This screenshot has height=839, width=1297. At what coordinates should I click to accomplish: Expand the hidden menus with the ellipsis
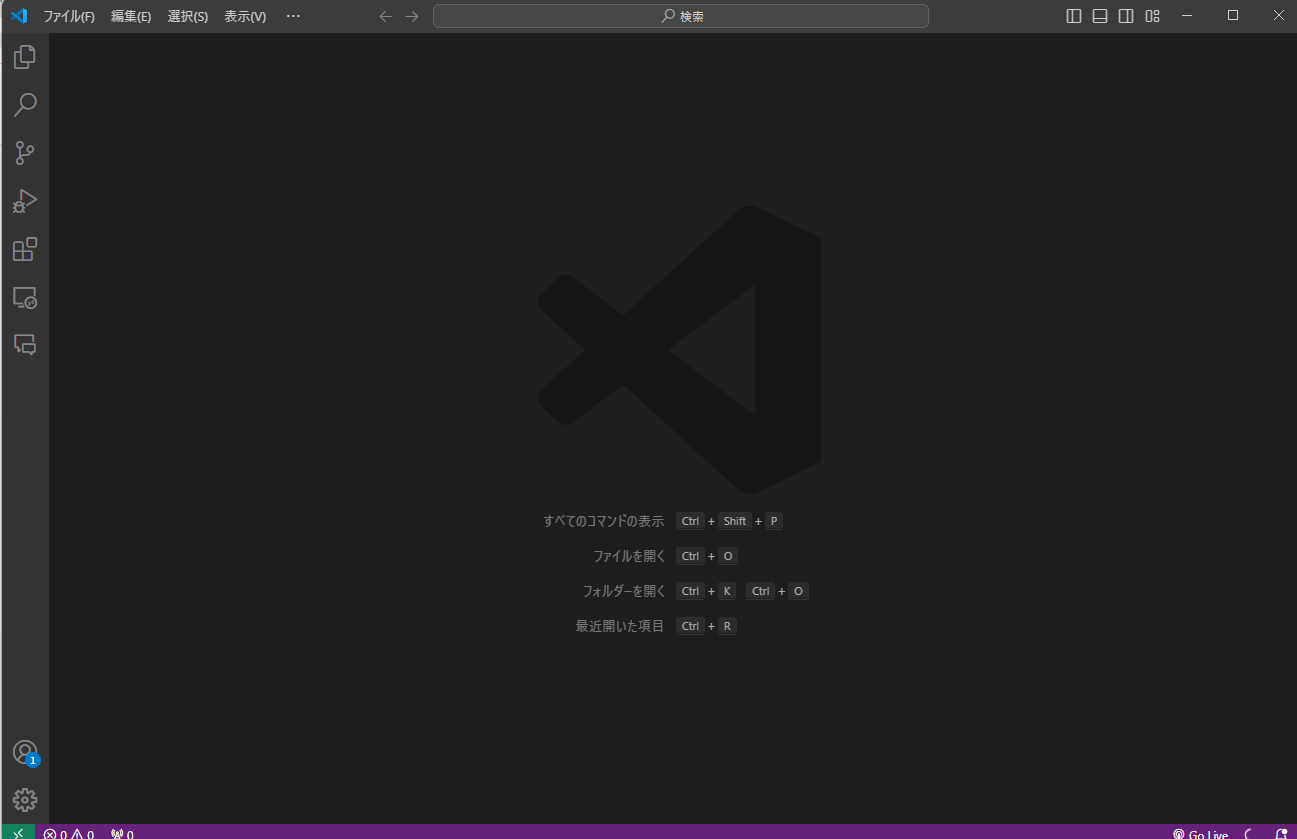pyautogui.click(x=293, y=16)
